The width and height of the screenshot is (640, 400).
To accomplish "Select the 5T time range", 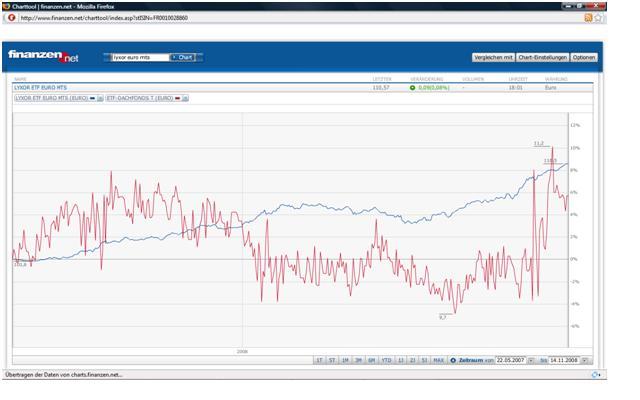I will click(332, 360).
